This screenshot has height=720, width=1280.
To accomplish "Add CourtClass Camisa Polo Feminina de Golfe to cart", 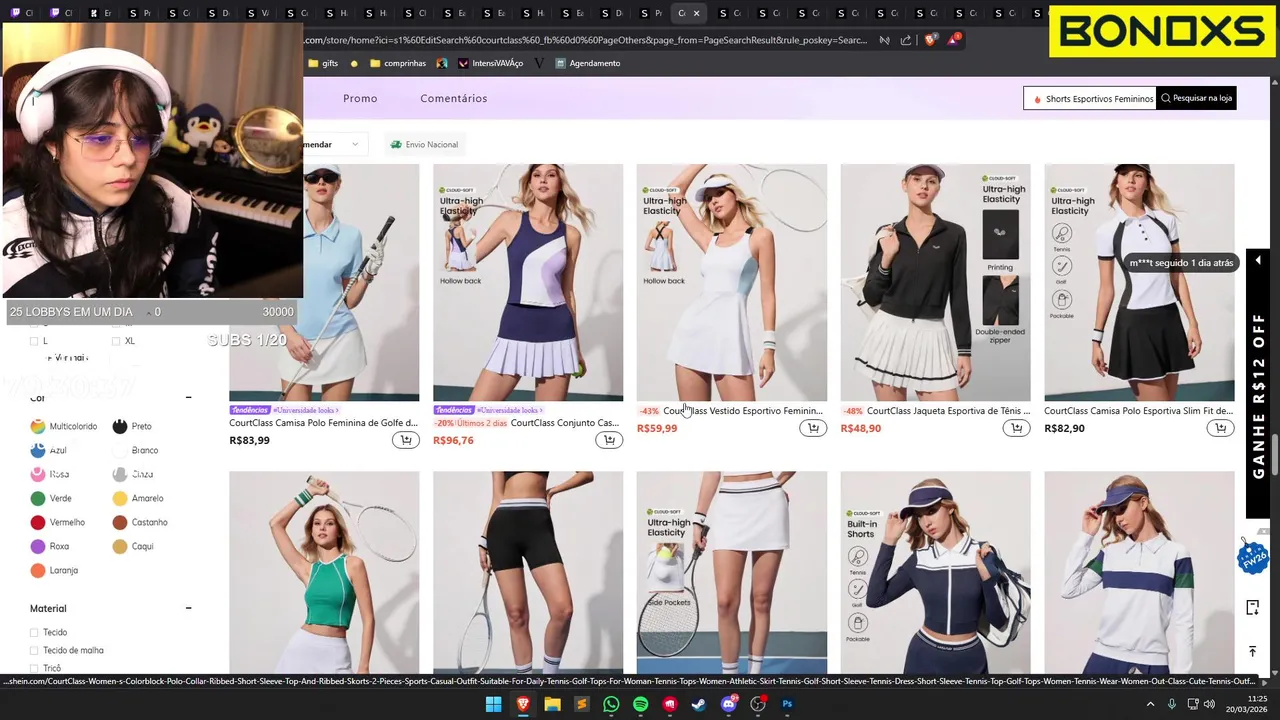I will pos(405,440).
